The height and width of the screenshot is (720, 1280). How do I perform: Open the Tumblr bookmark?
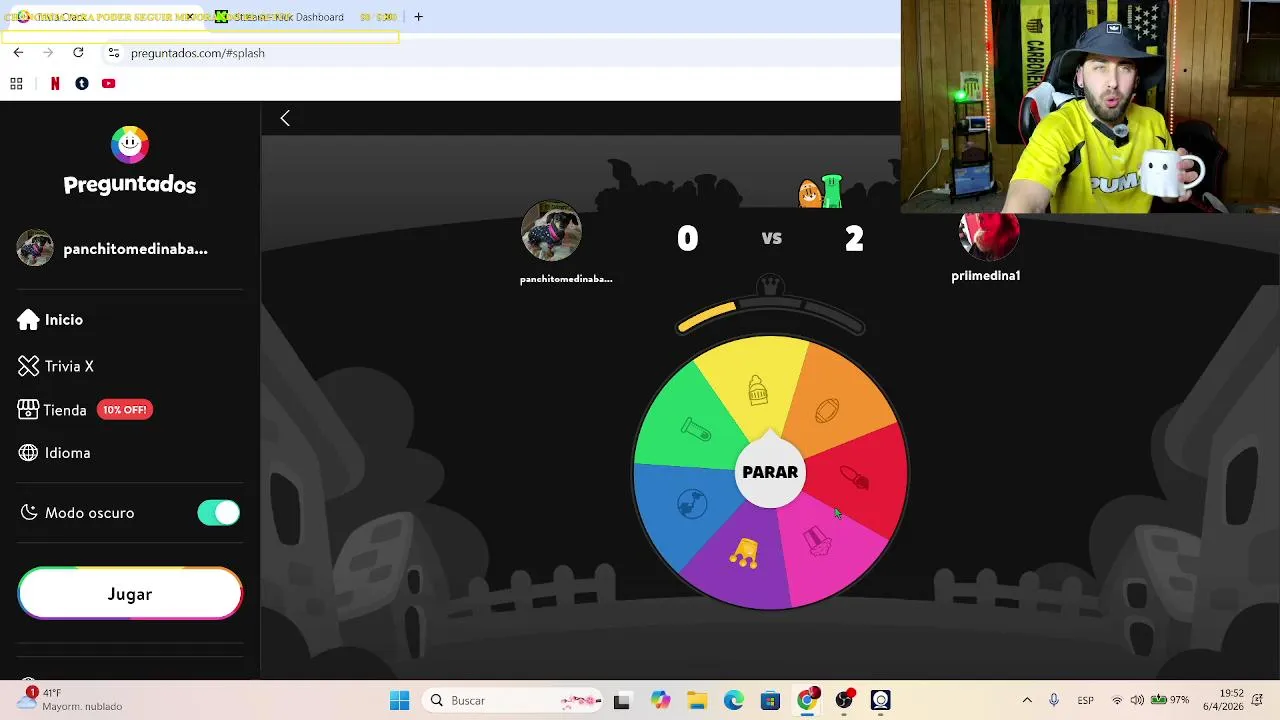point(82,84)
